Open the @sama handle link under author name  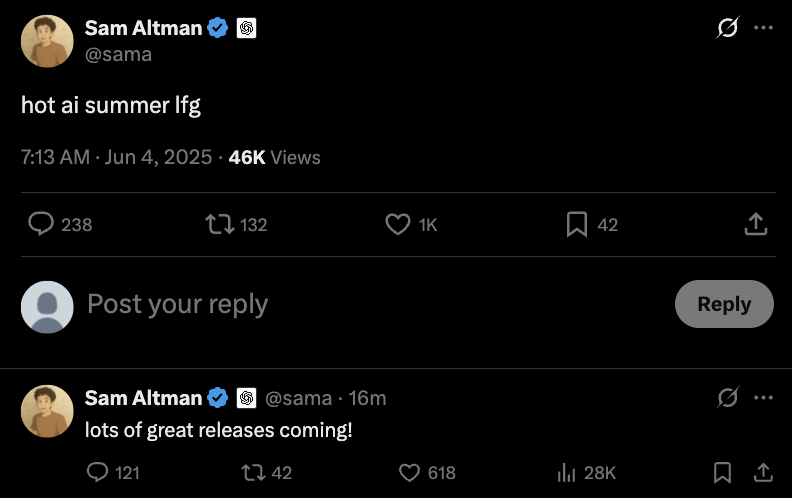[x=118, y=54]
